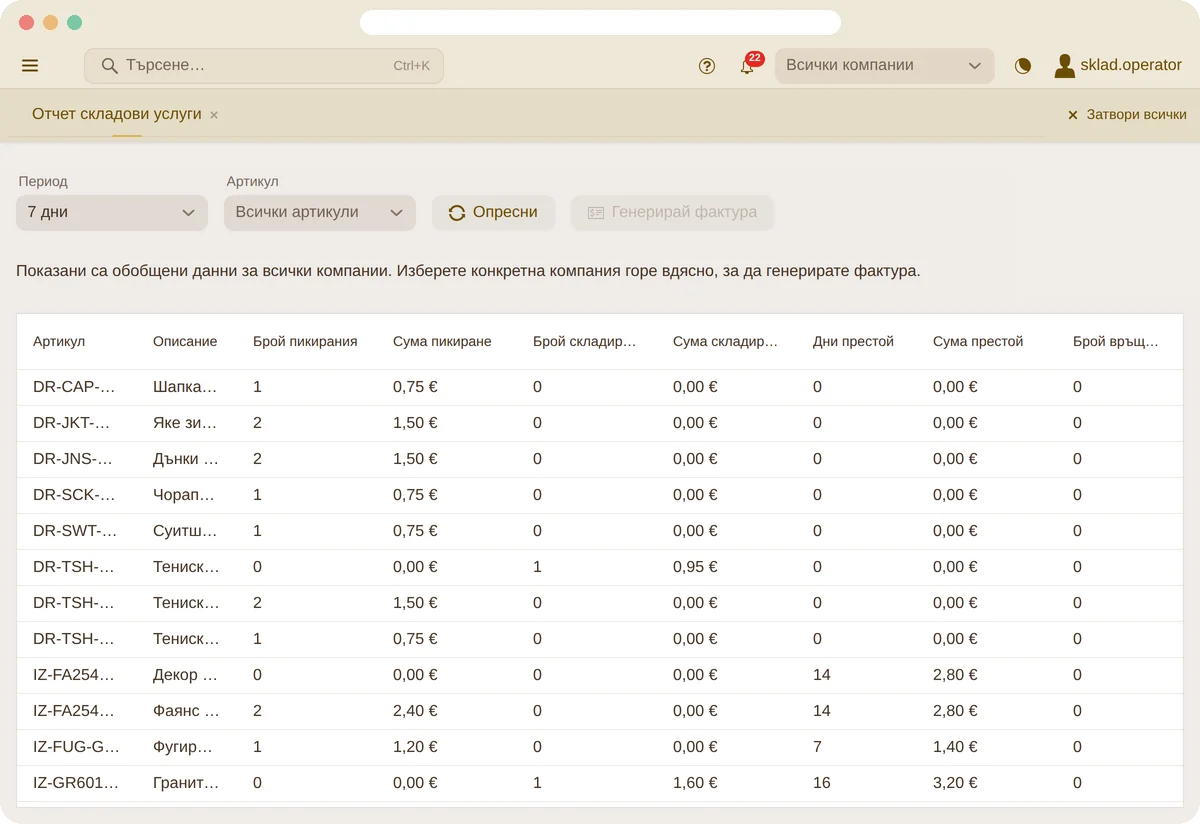Open the sklad.operator user profile
This screenshot has width=1200, height=824.
tap(1118, 66)
